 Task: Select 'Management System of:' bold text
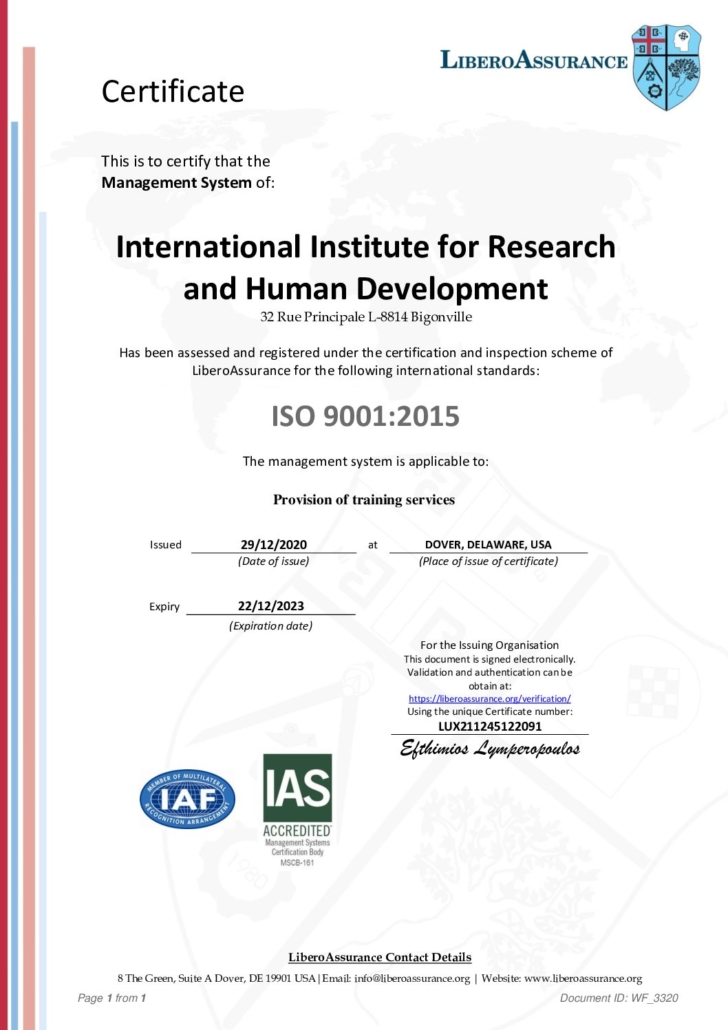point(188,183)
